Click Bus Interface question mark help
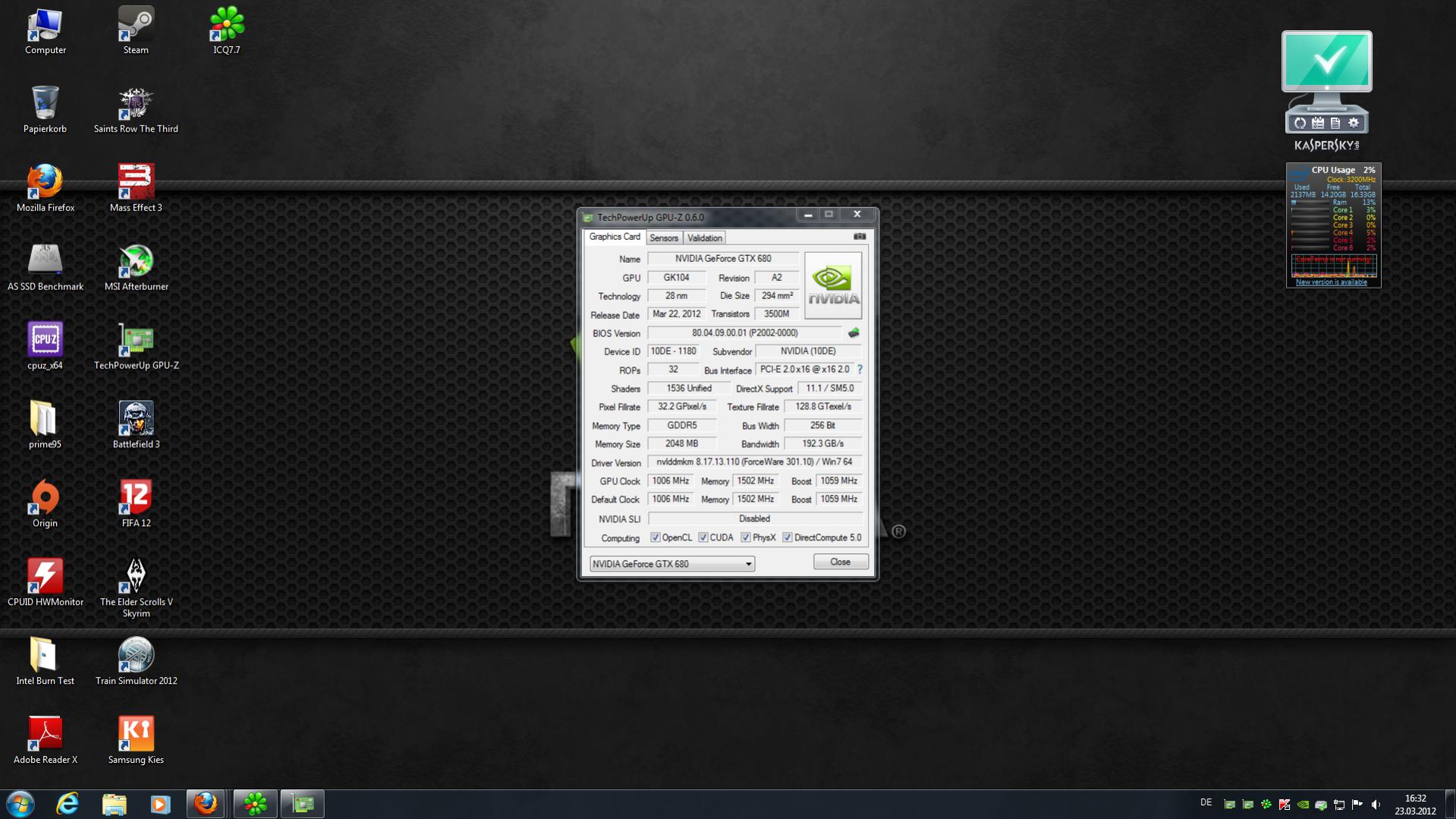The image size is (1456, 819). [860, 370]
